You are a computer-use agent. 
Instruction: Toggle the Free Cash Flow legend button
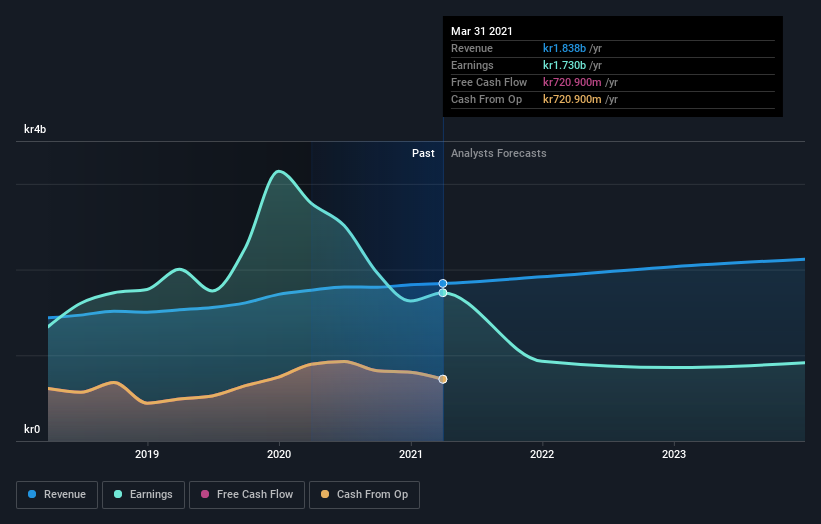pos(247,495)
